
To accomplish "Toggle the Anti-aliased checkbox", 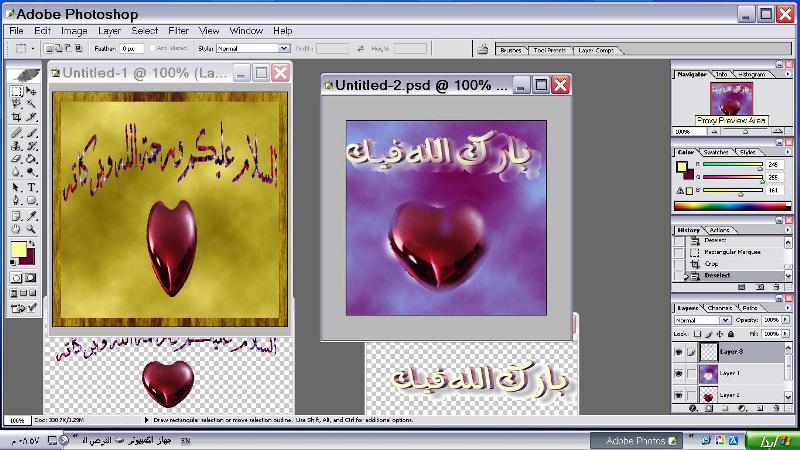I will [153, 48].
